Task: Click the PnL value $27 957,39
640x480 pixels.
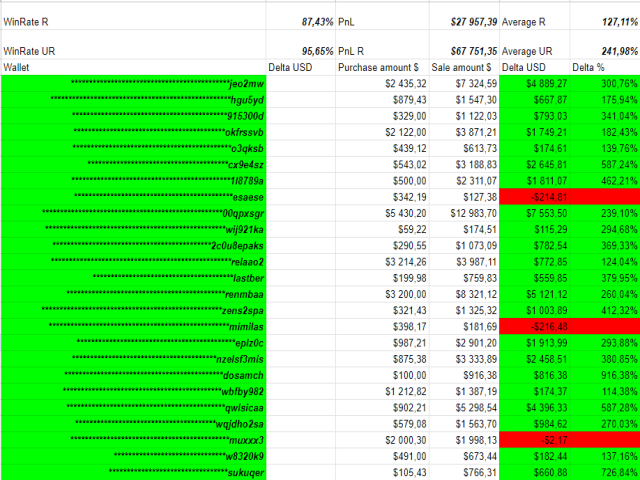Action: tap(462, 20)
